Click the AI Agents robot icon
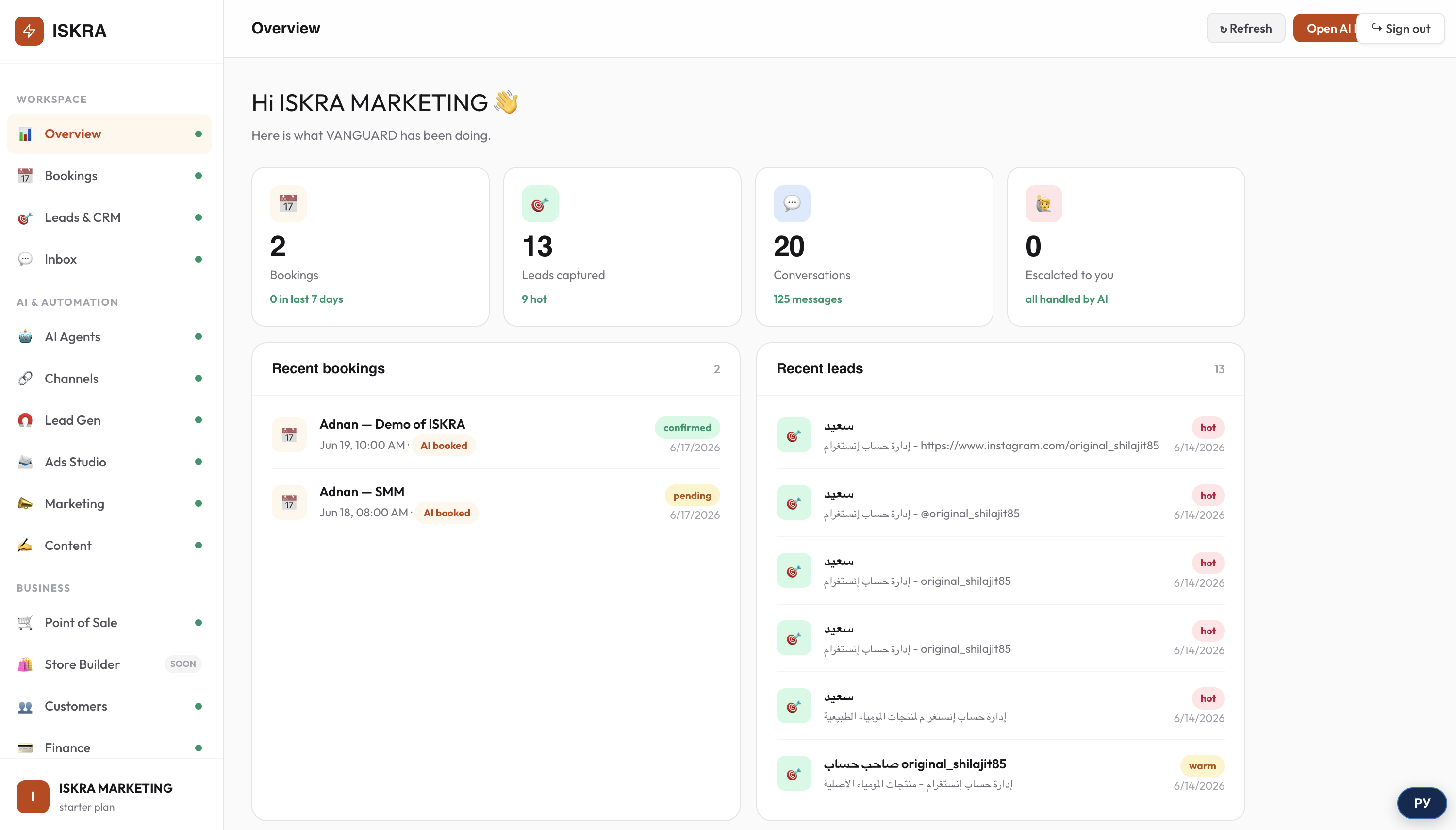The image size is (1456, 830). point(25,336)
